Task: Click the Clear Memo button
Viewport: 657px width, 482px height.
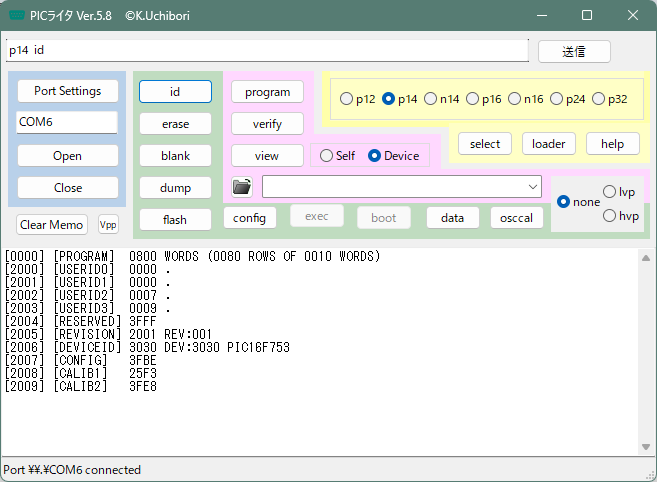Action: pos(52,225)
